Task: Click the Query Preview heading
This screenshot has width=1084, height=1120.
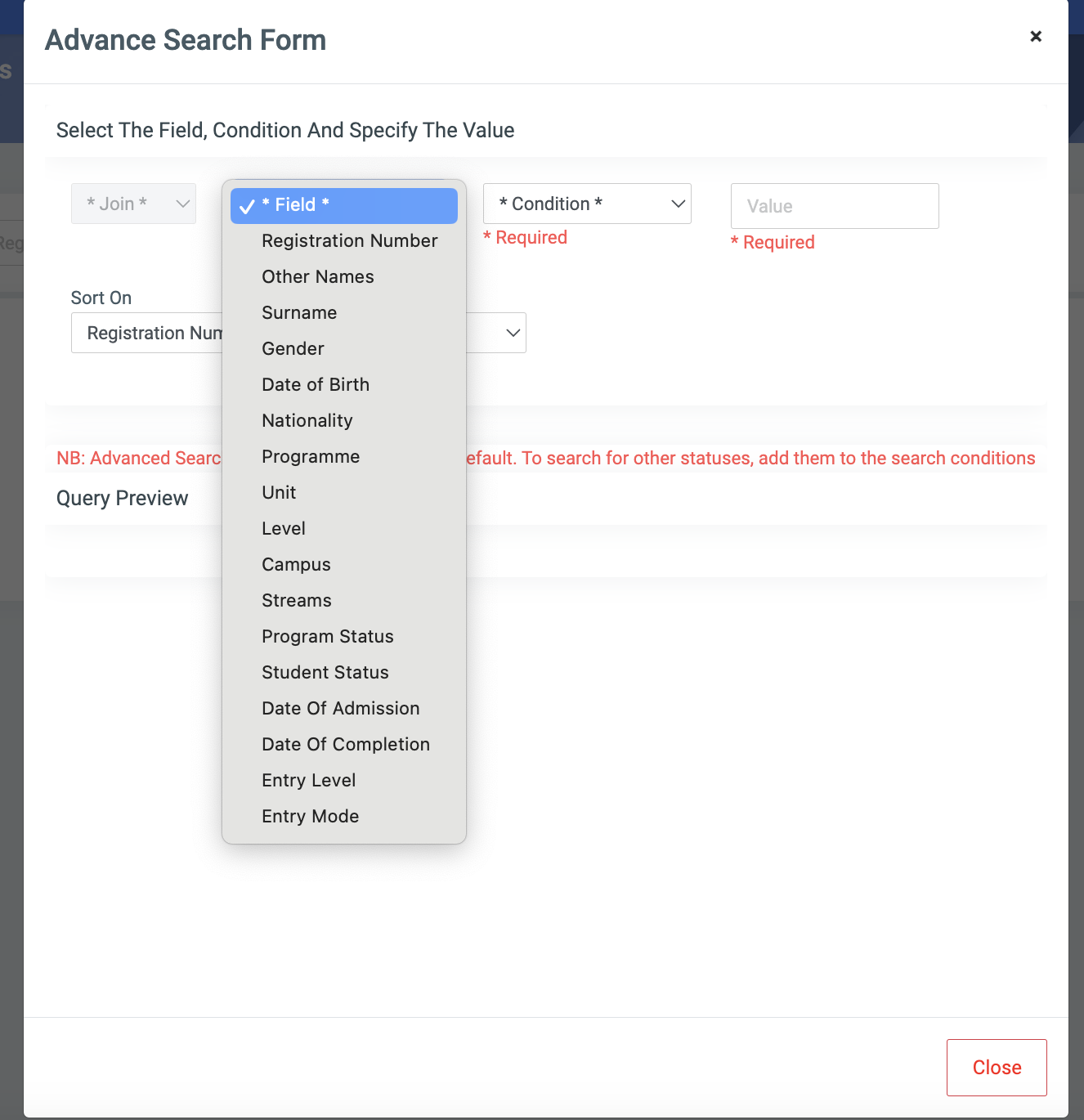Action: pyautogui.click(x=123, y=498)
